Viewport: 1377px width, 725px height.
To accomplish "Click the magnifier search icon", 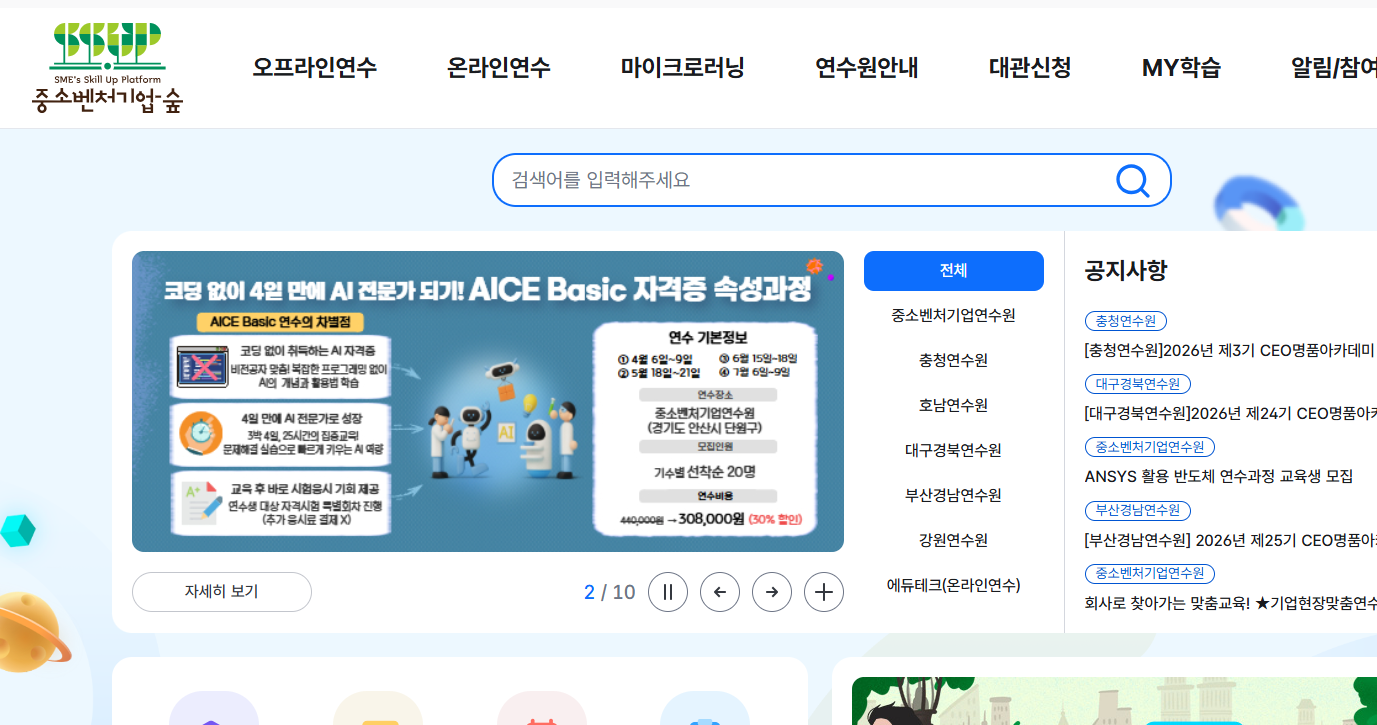I will tap(1132, 180).
